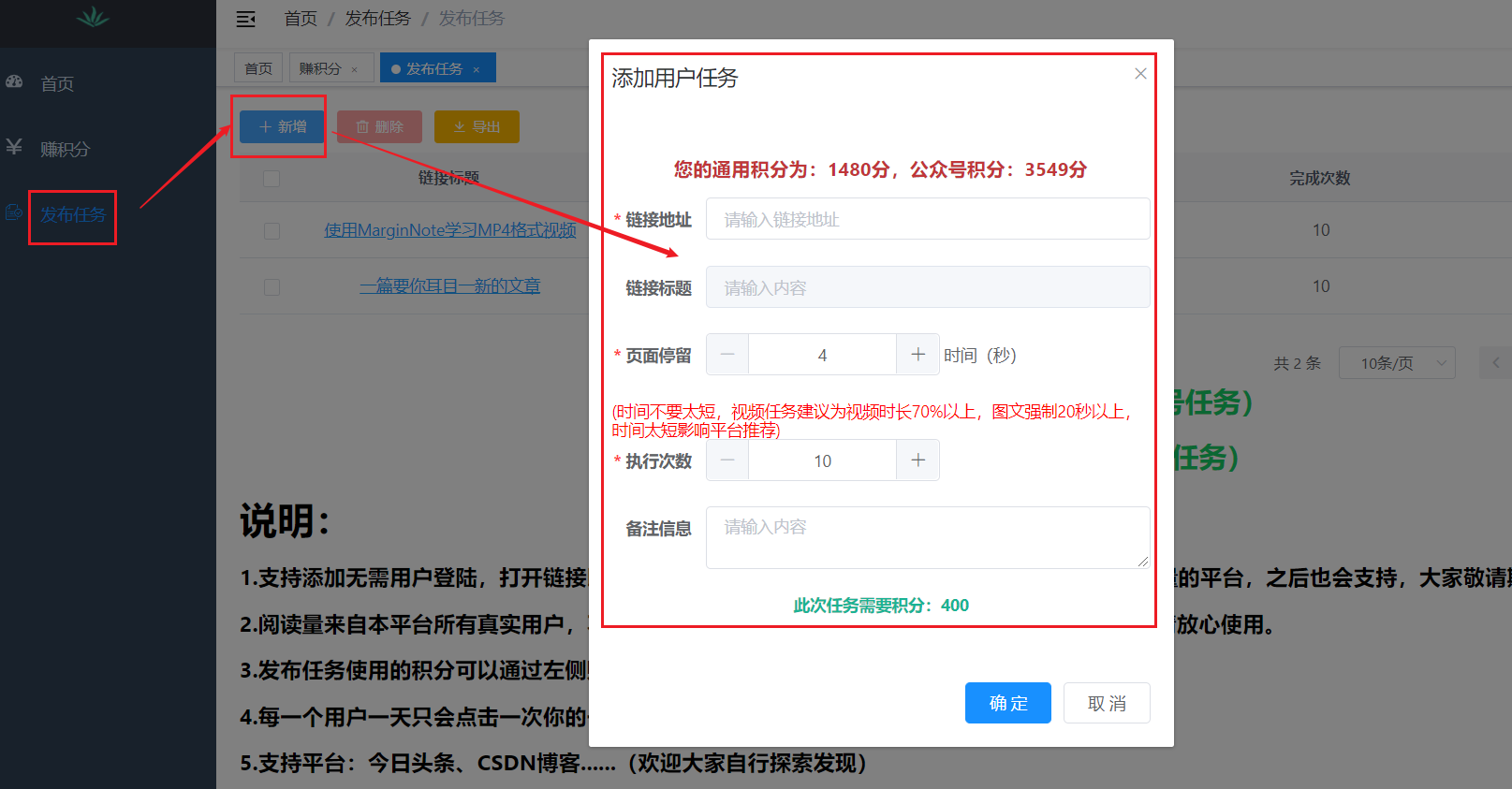Image resolution: width=1512 pixels, height=789 pixels.
Task: Click the dashboard icon beside 首页
Action: click(14, 82)
